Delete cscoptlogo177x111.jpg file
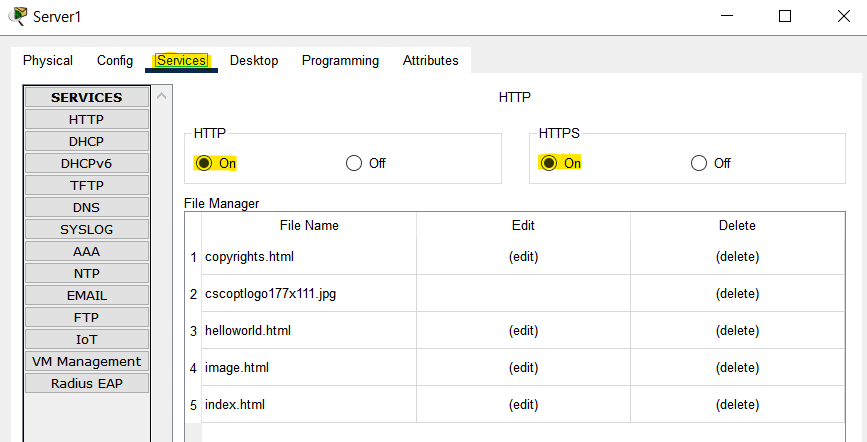Image resolution: width=867 pixels, height=442 pixels. [x=738, y=294]
